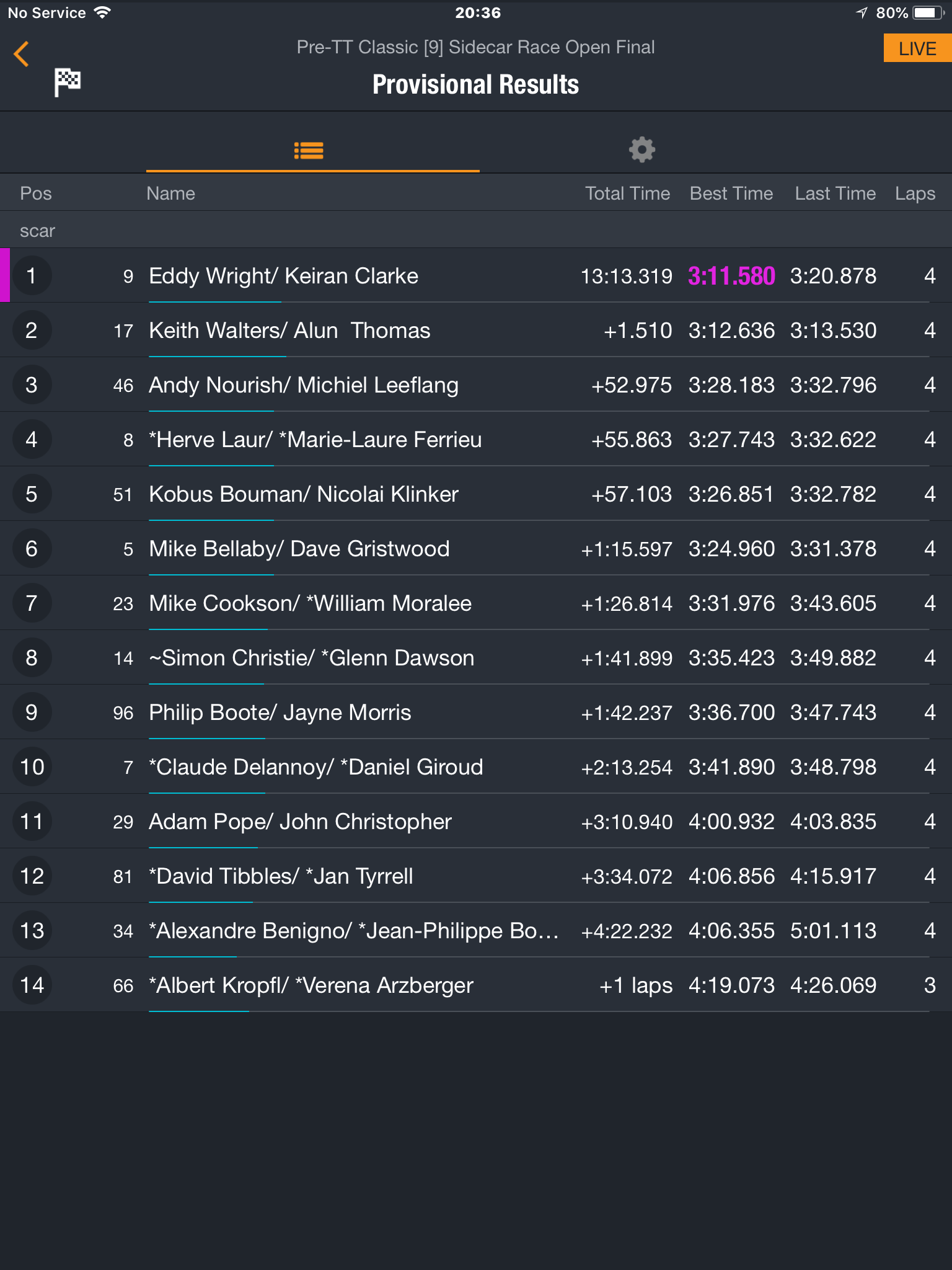952x1270 pixels.
Task: Select Albert Kropfl/ Verena Arzberger row
Action: coord(476,985)
